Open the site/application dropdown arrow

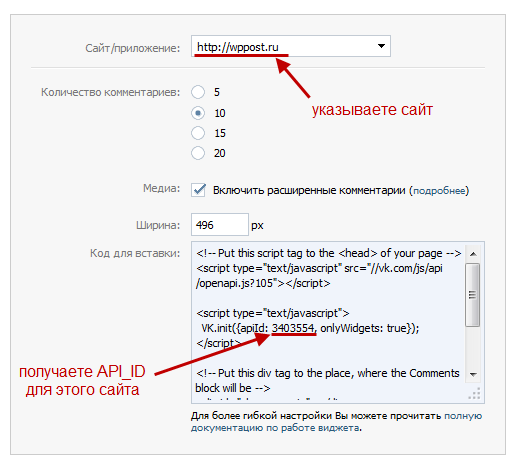point(381,46)
